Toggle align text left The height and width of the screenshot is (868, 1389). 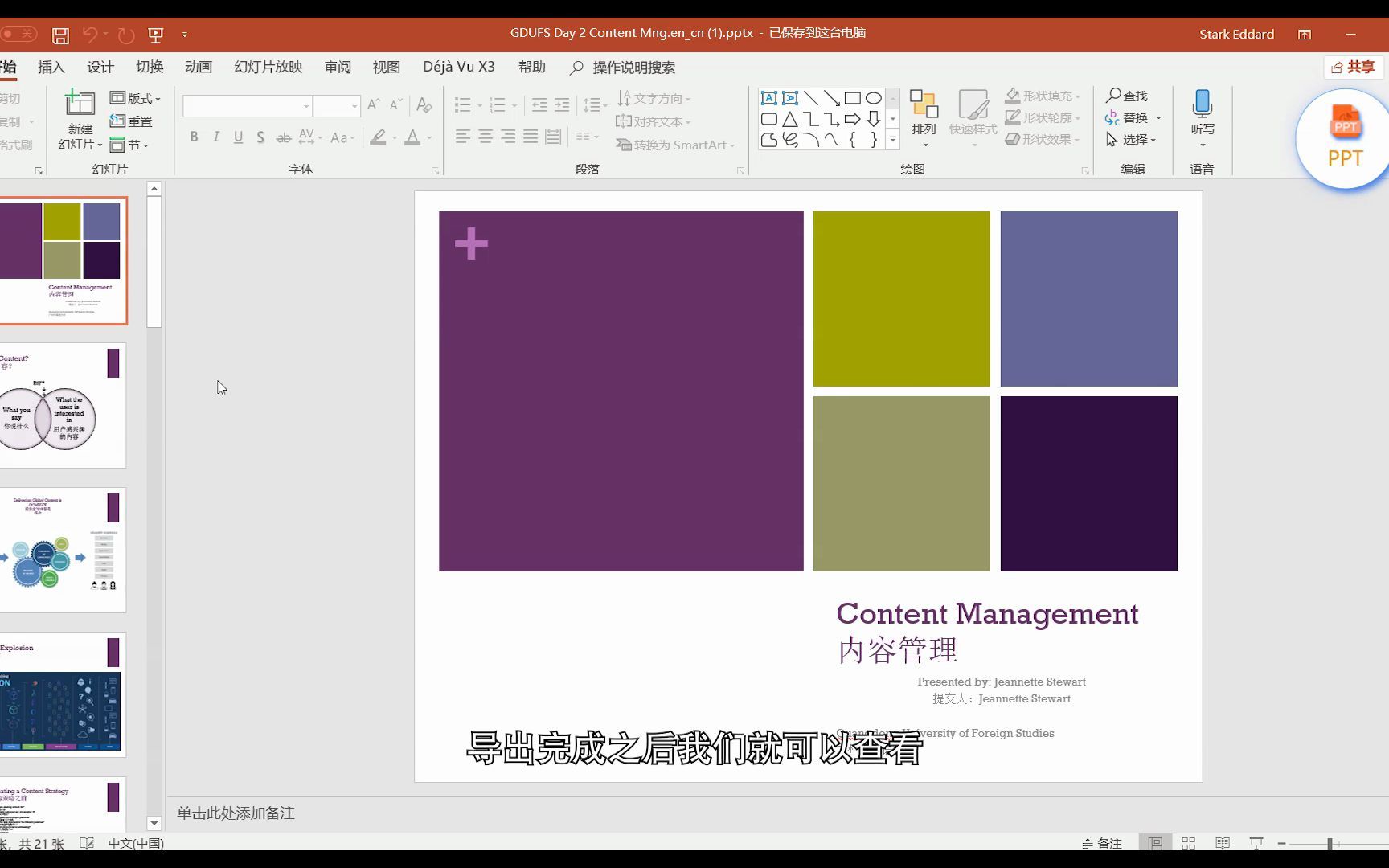point(463,137)
